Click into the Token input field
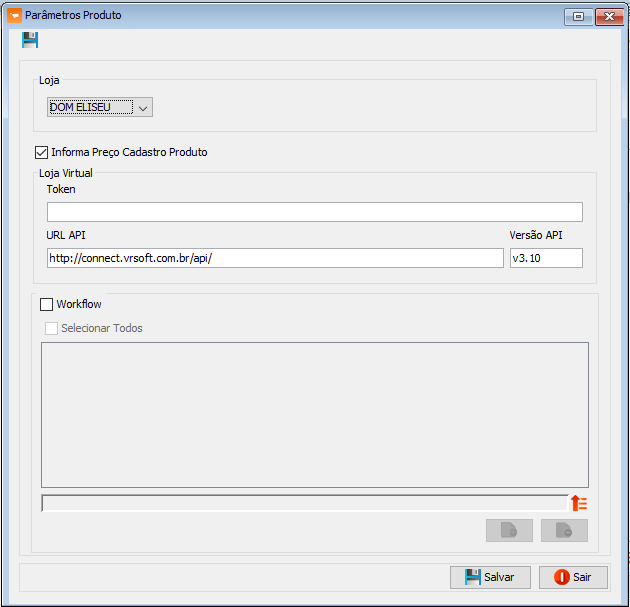630x607 pixels. [x=315, y=212]
